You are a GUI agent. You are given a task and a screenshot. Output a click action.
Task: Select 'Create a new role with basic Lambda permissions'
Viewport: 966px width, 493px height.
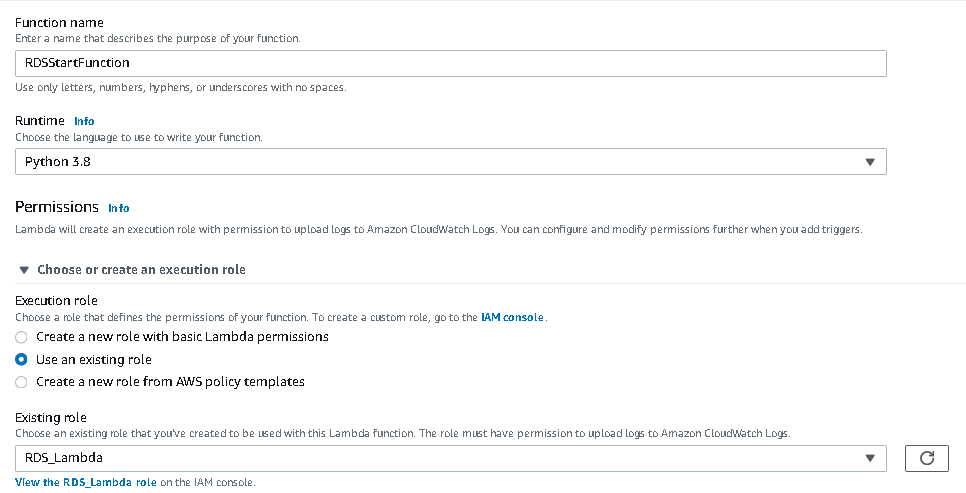pos(22,337)
